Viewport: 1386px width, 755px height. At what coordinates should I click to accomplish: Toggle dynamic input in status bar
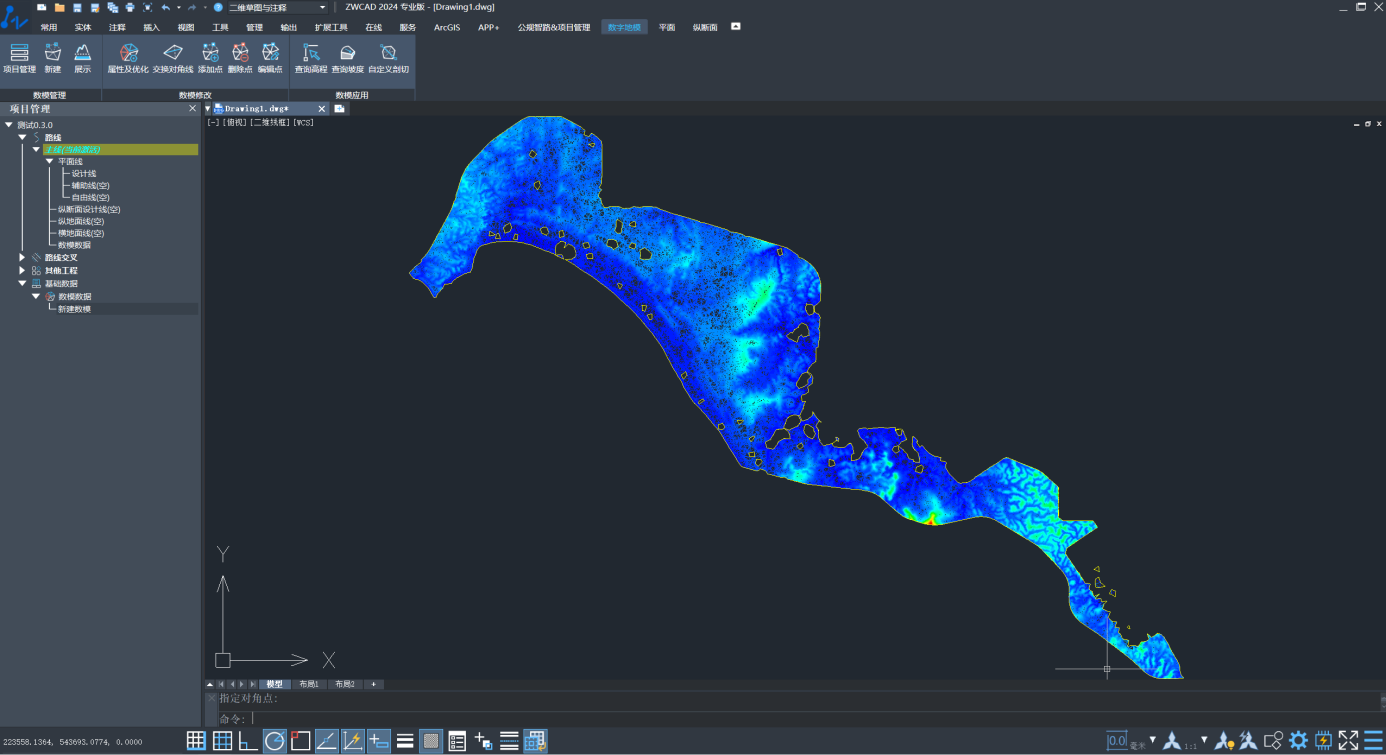pos(378,741)
